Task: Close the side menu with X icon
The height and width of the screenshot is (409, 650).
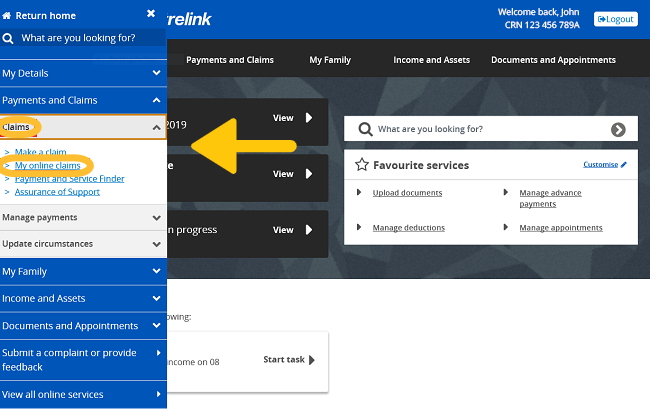Action: click(x=151, y=14)
